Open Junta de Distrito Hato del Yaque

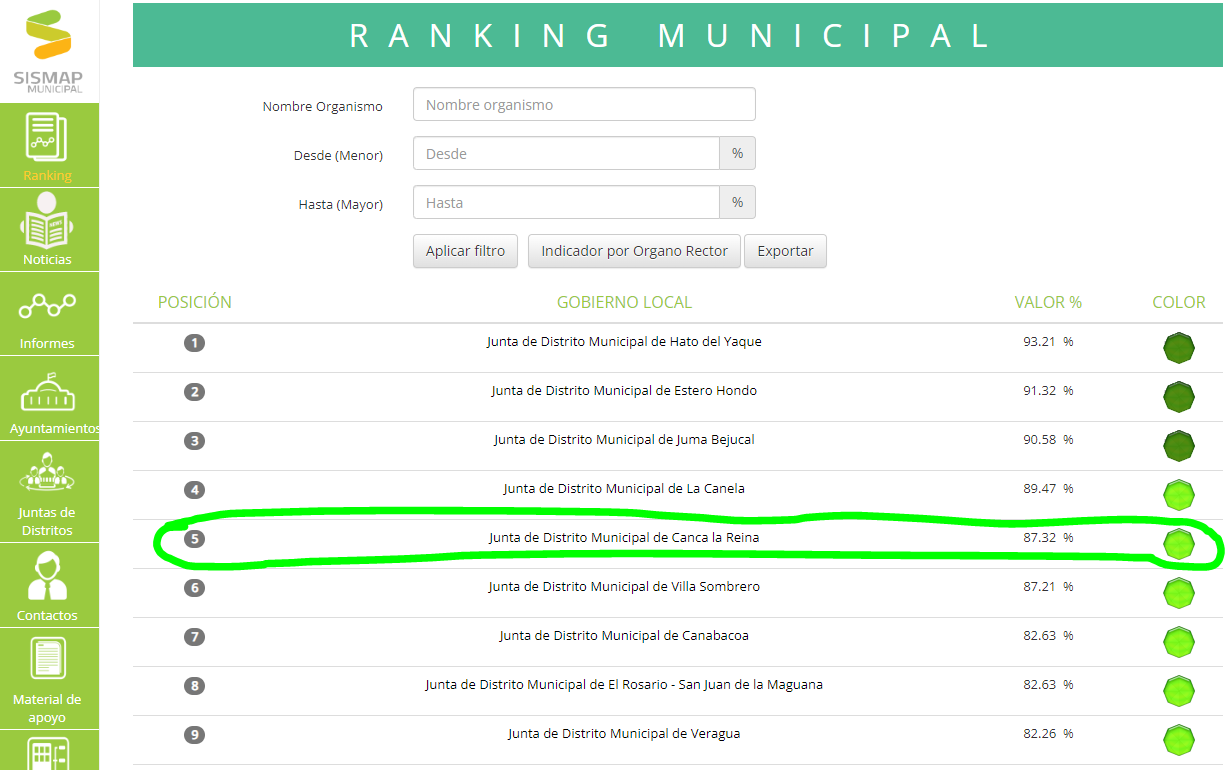point(624,342)
